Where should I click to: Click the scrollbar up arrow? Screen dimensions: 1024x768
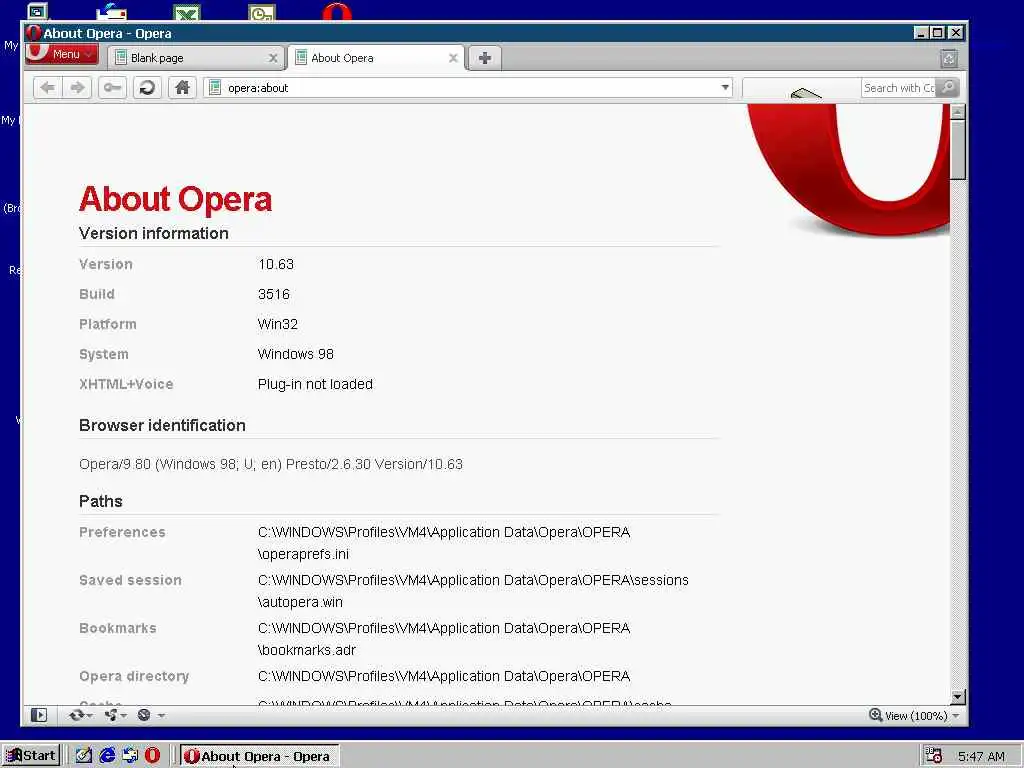[x=957, y=112]
